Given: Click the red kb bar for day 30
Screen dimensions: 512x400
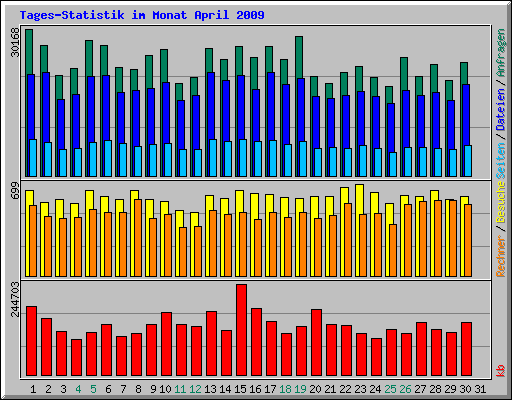Looking at the screenshot, I should click(467, 349).
